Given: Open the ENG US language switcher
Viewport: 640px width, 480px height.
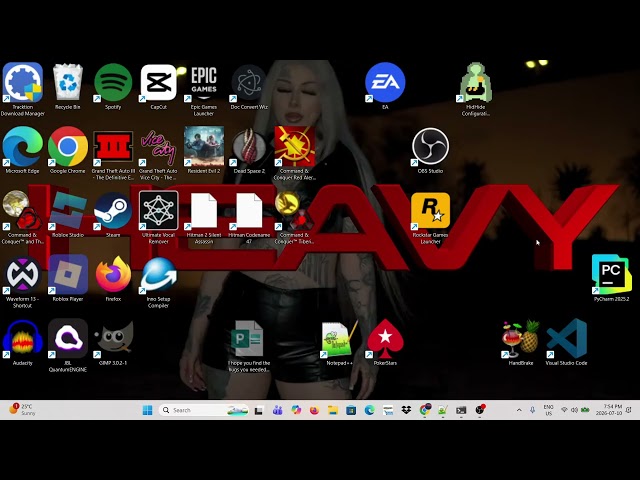Looking at the screenshot, I should tap(548, 410).
